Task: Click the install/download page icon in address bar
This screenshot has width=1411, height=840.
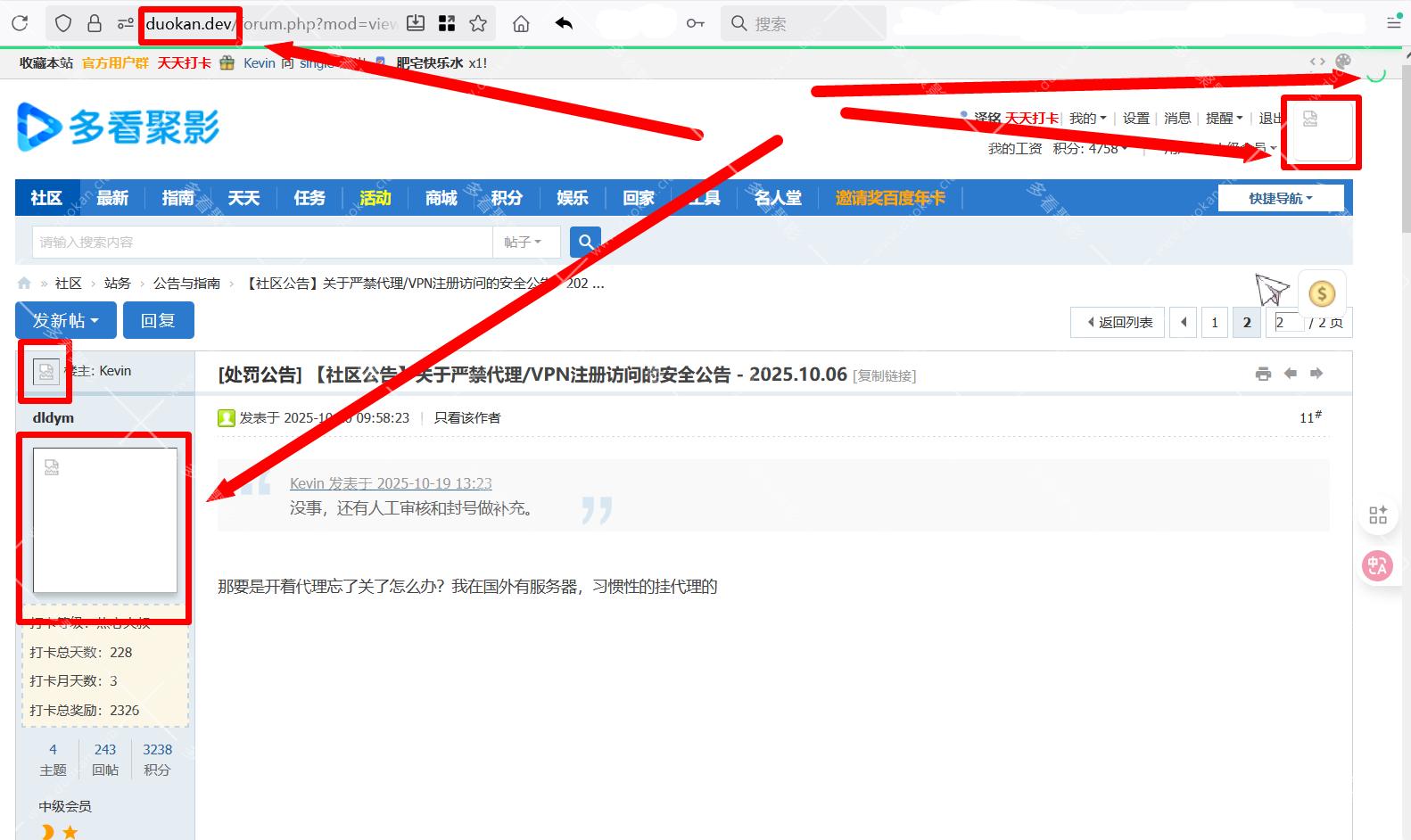Action: [x=416, y=23]
